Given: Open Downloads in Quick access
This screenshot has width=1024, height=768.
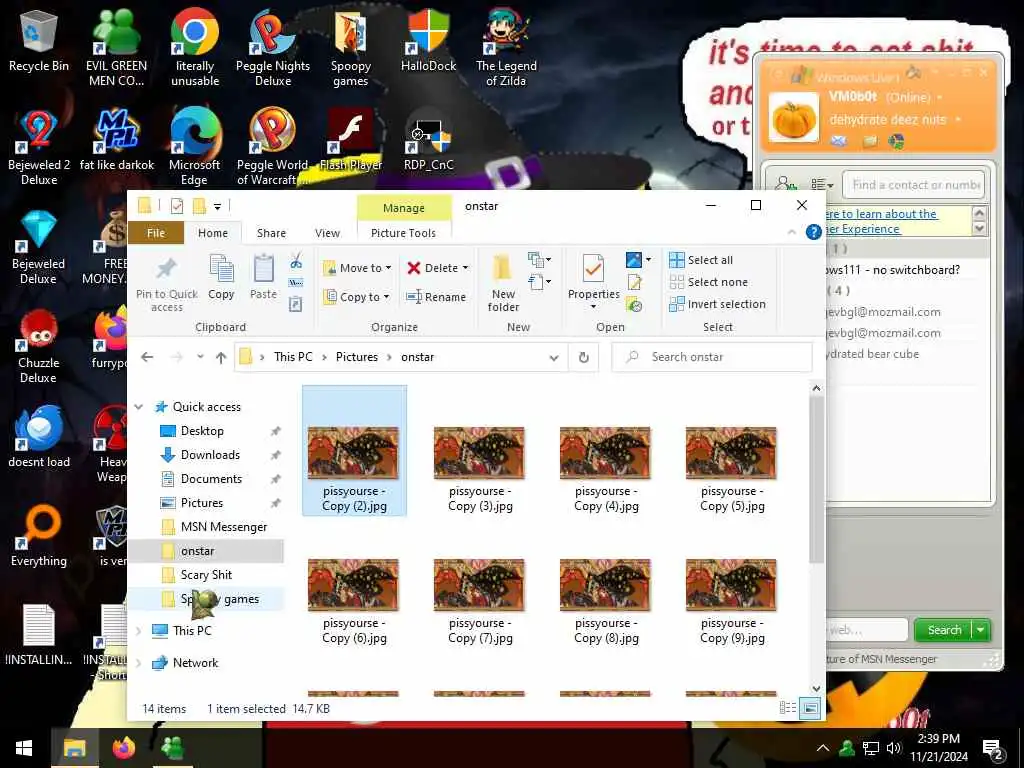Looking at the screenshot, I should pos(209,455).
